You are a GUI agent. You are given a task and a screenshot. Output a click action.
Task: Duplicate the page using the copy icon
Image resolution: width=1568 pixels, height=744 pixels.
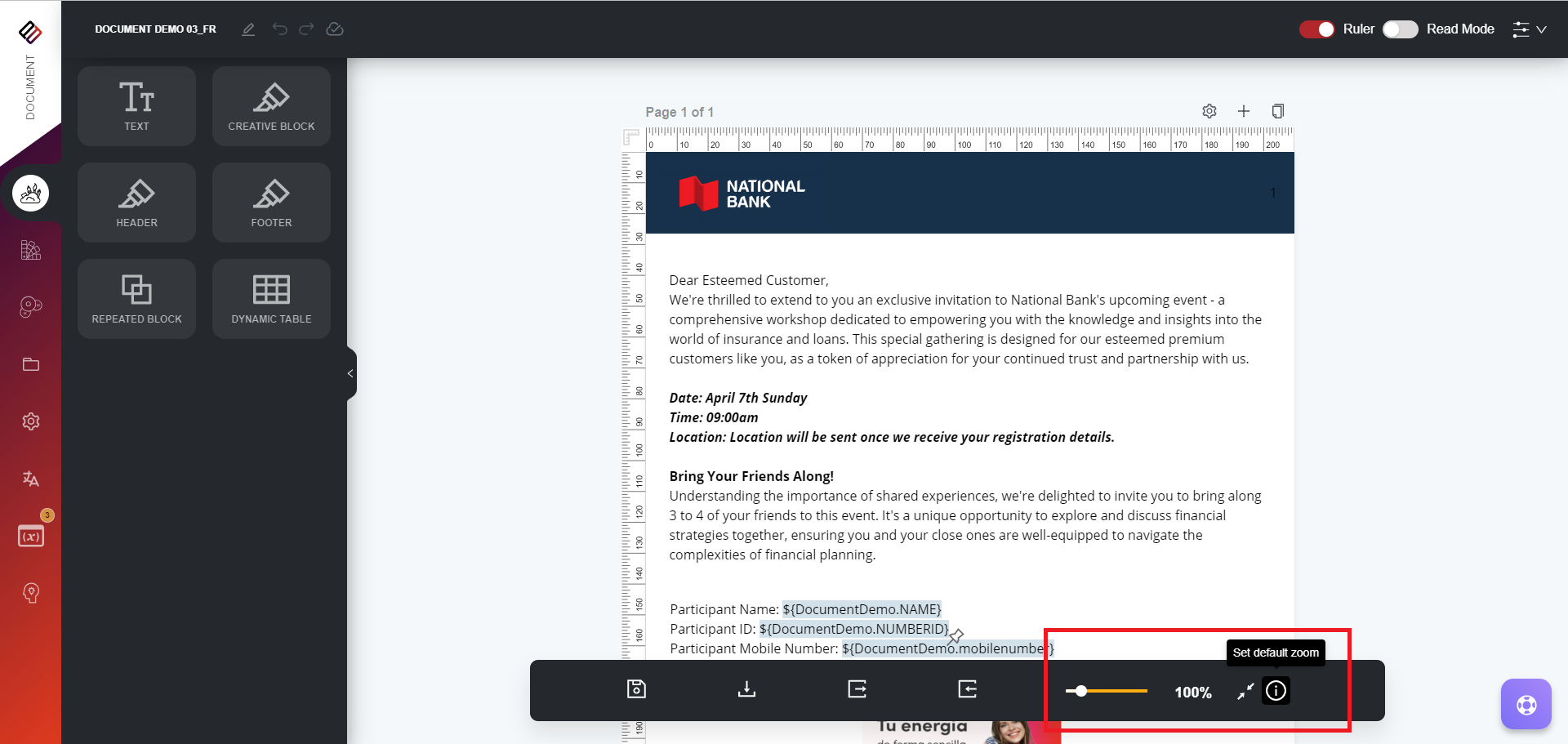coord(1277,111)
